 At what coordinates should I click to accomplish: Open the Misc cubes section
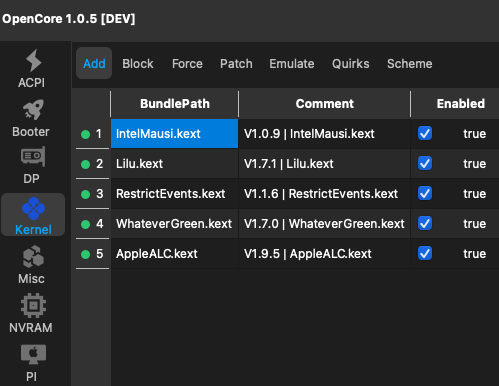pos(32,265)
